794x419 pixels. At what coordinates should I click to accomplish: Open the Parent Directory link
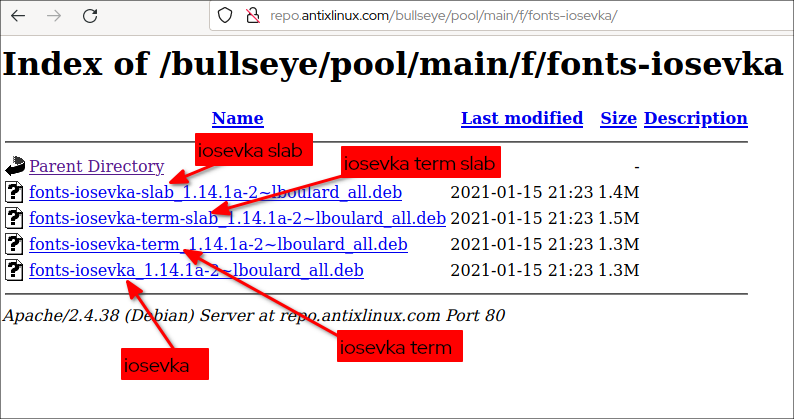[x=97, y=166]
